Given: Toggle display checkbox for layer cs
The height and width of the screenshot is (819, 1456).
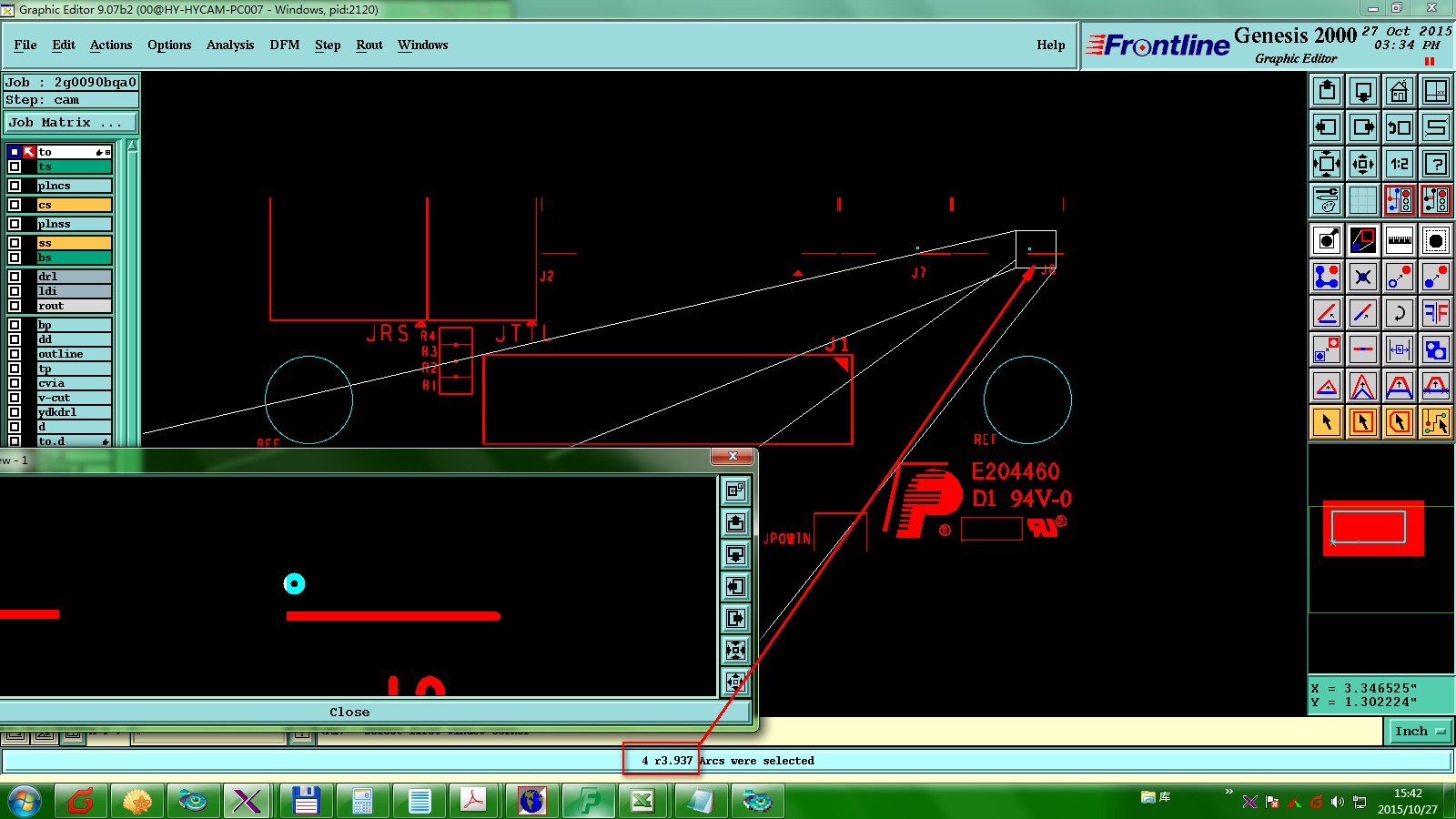Looking at the screenshot, I should (15, 205).
